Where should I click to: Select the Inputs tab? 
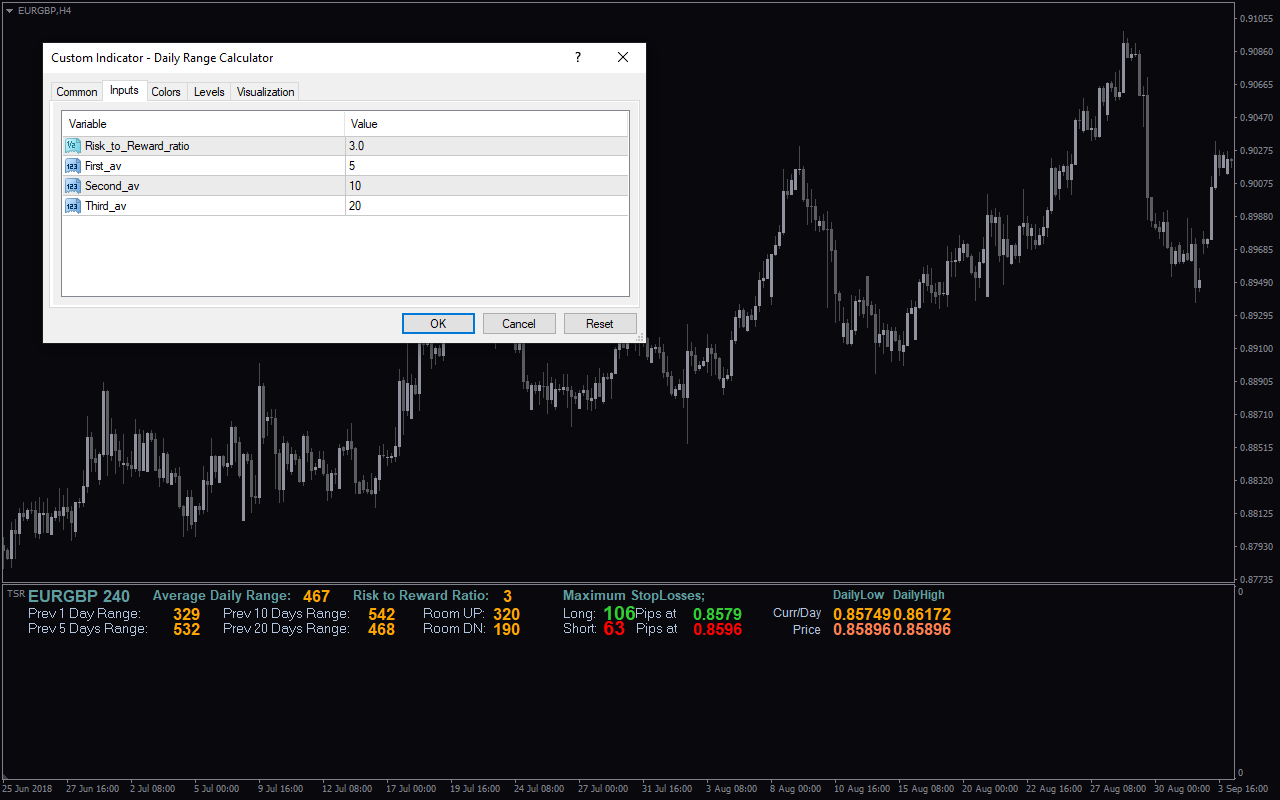click(x=124, y=90)
